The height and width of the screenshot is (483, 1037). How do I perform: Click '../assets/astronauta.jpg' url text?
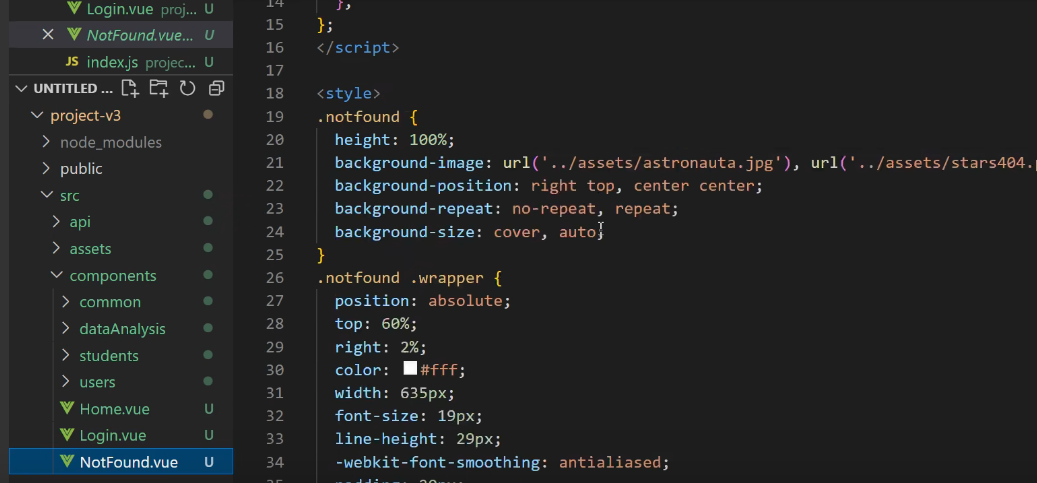[657, 163]
